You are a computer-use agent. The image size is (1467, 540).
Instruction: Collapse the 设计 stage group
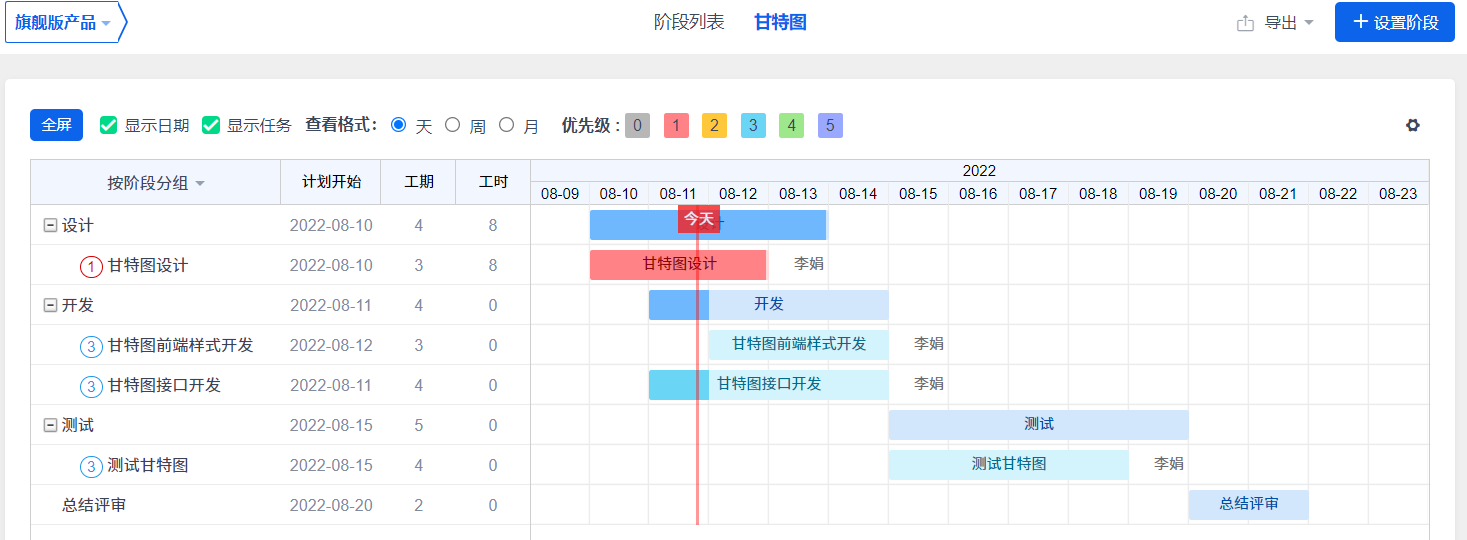point(50,226)
